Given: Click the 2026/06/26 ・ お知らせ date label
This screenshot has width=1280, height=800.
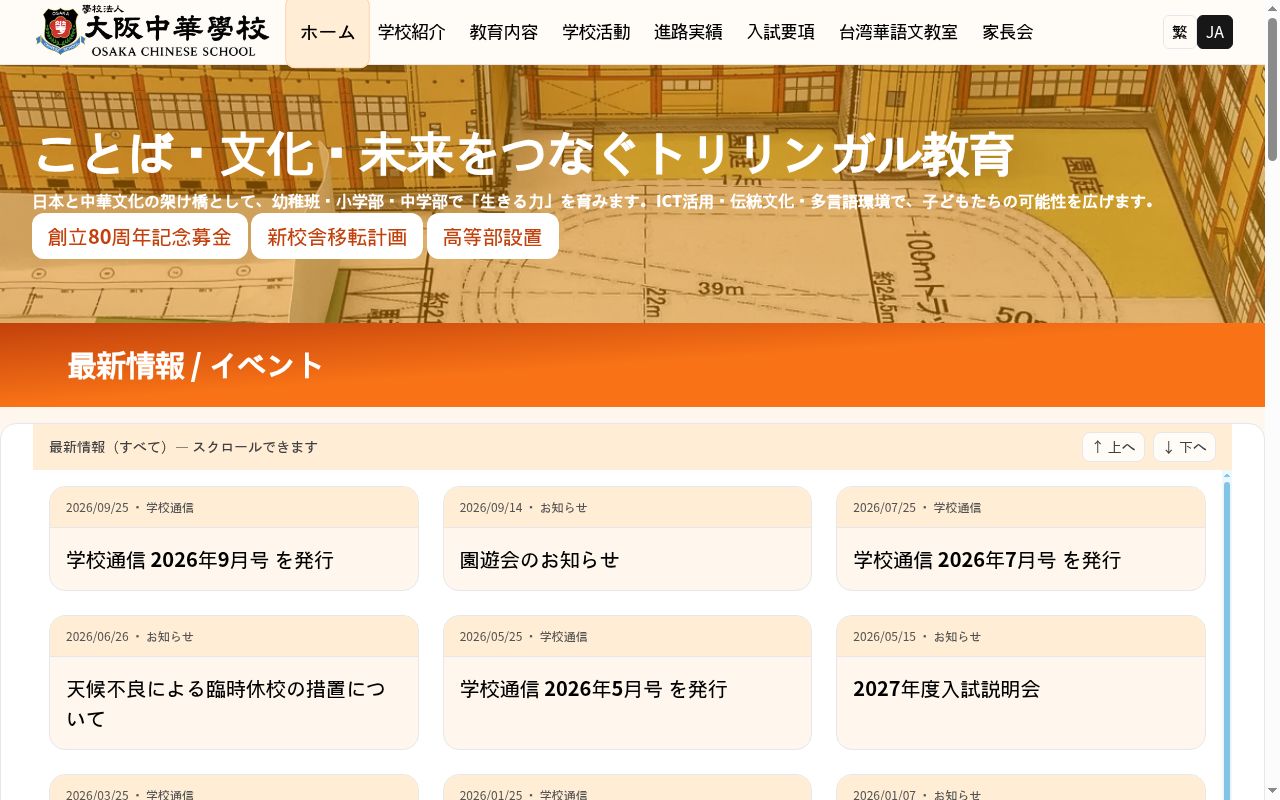Looking at the screenshot, I should (130, 636).
